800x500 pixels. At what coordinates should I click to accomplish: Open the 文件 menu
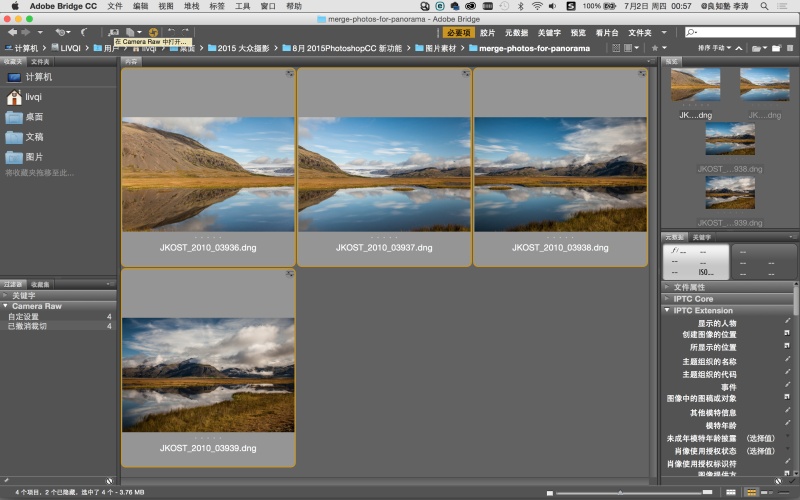click(115, 6)
